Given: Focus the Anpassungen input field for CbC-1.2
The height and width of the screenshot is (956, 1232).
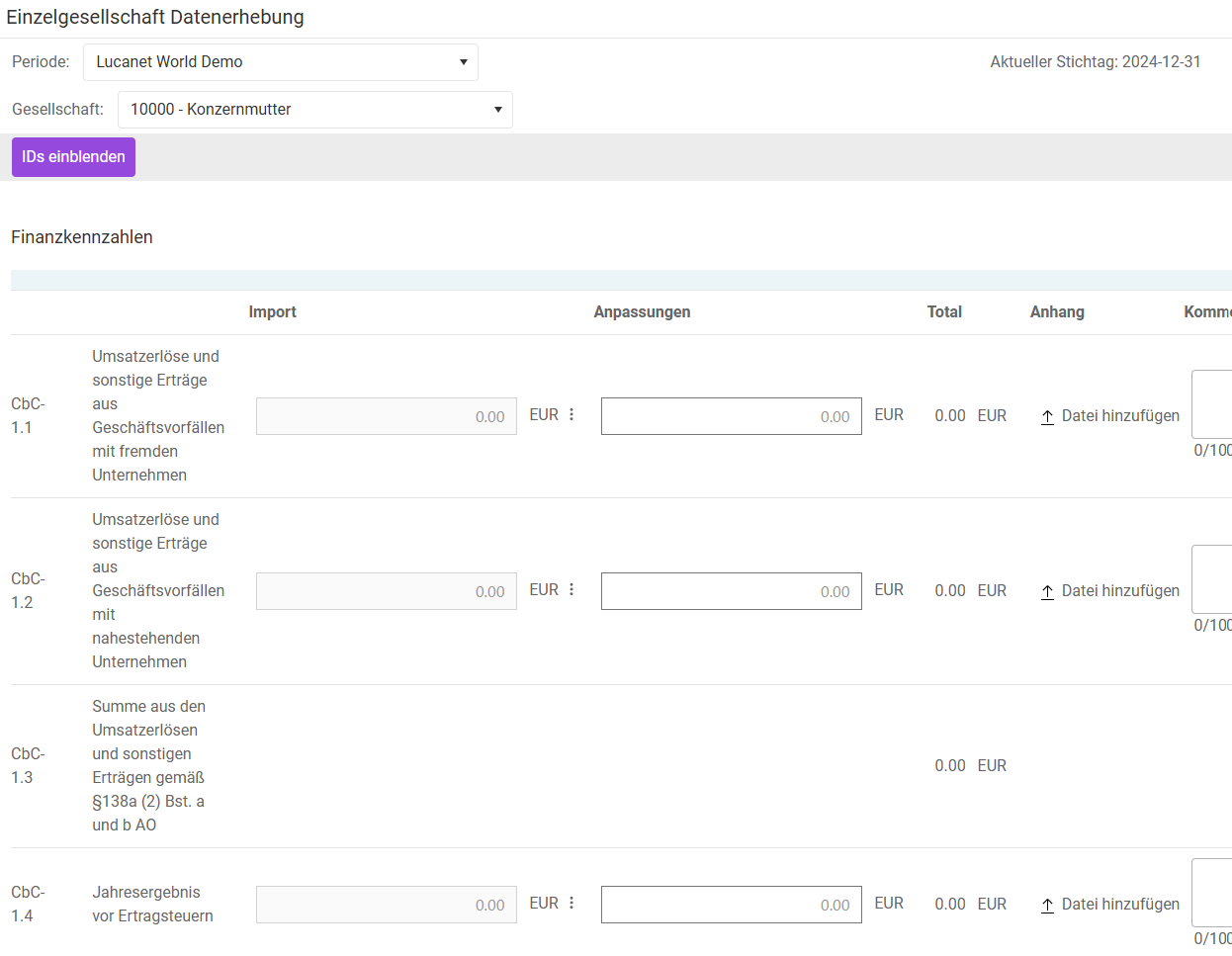Looking at the screenshot, I should tap(731, 591).
